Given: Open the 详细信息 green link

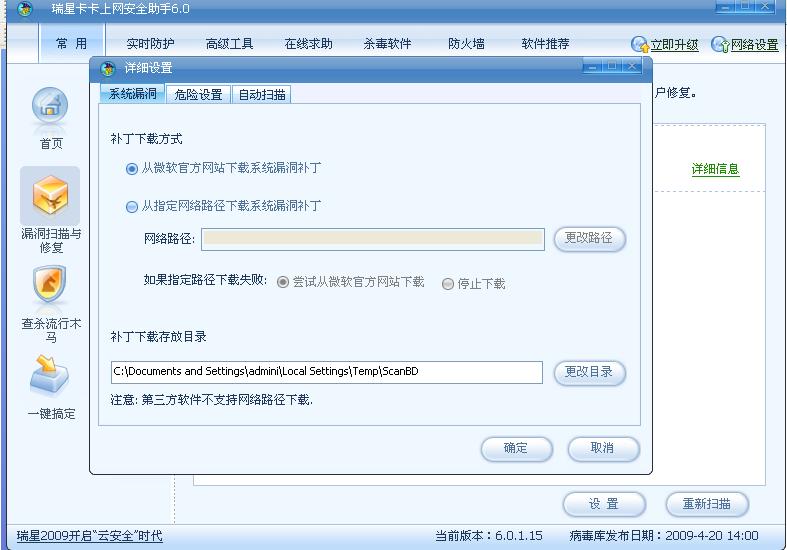Looking at the screenshot, I should 715,169.
